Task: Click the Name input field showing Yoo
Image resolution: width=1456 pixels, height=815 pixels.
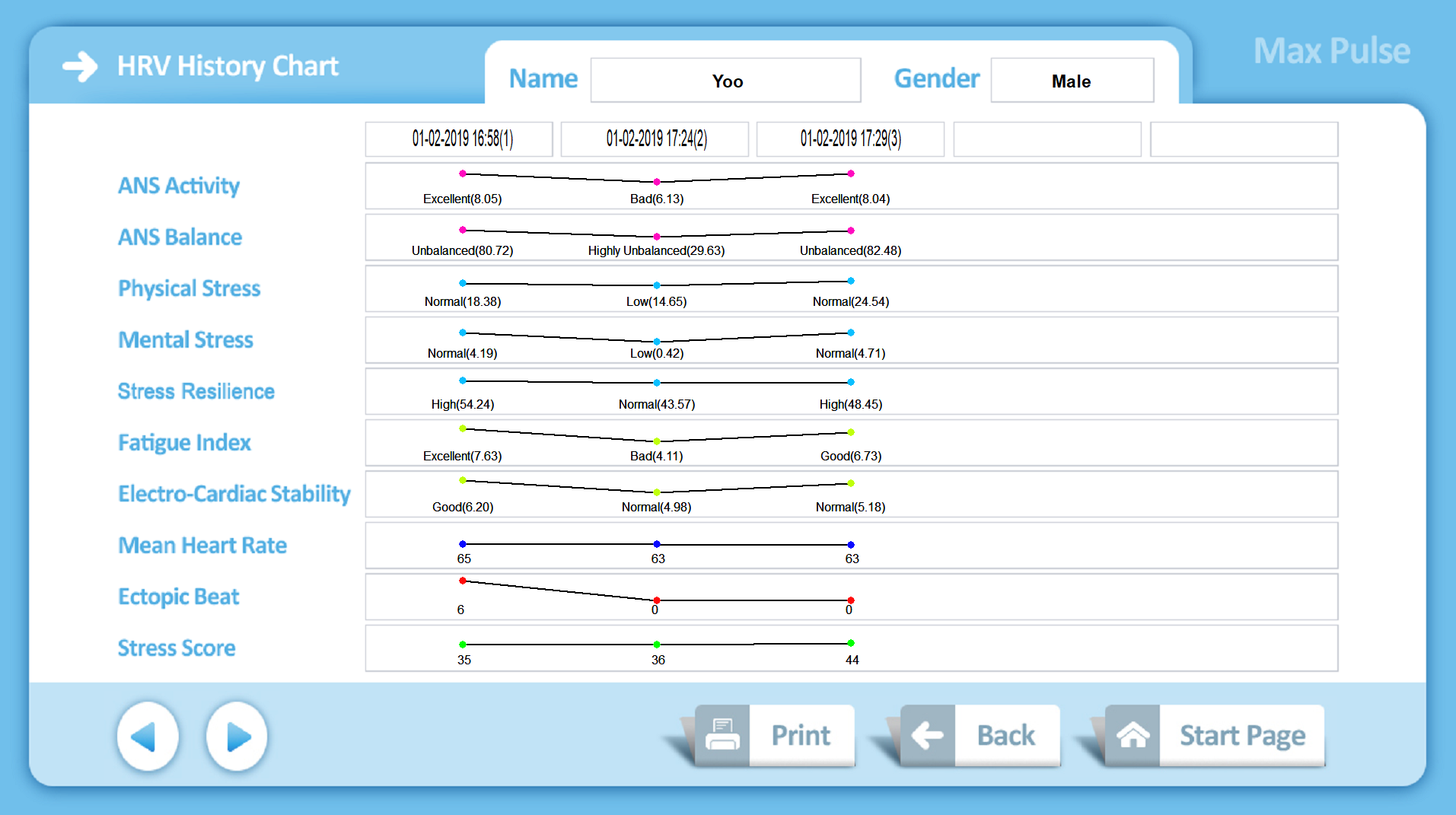Action: pos(725,81)
